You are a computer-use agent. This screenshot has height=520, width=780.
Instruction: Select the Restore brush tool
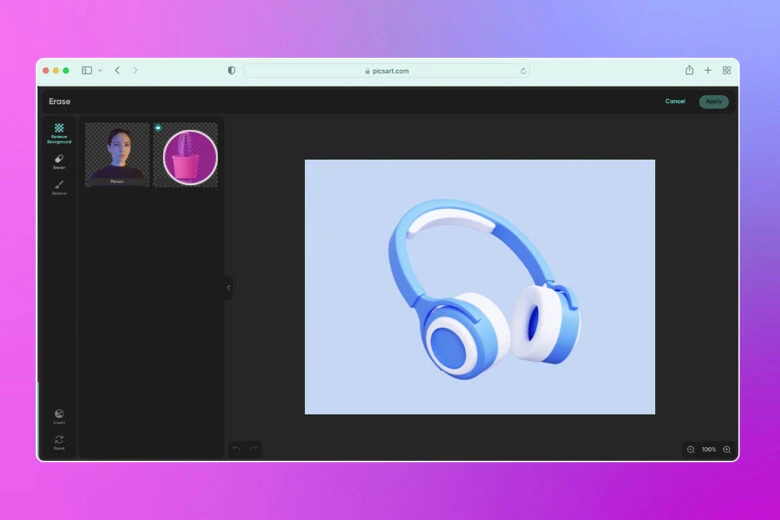point(59,187)
